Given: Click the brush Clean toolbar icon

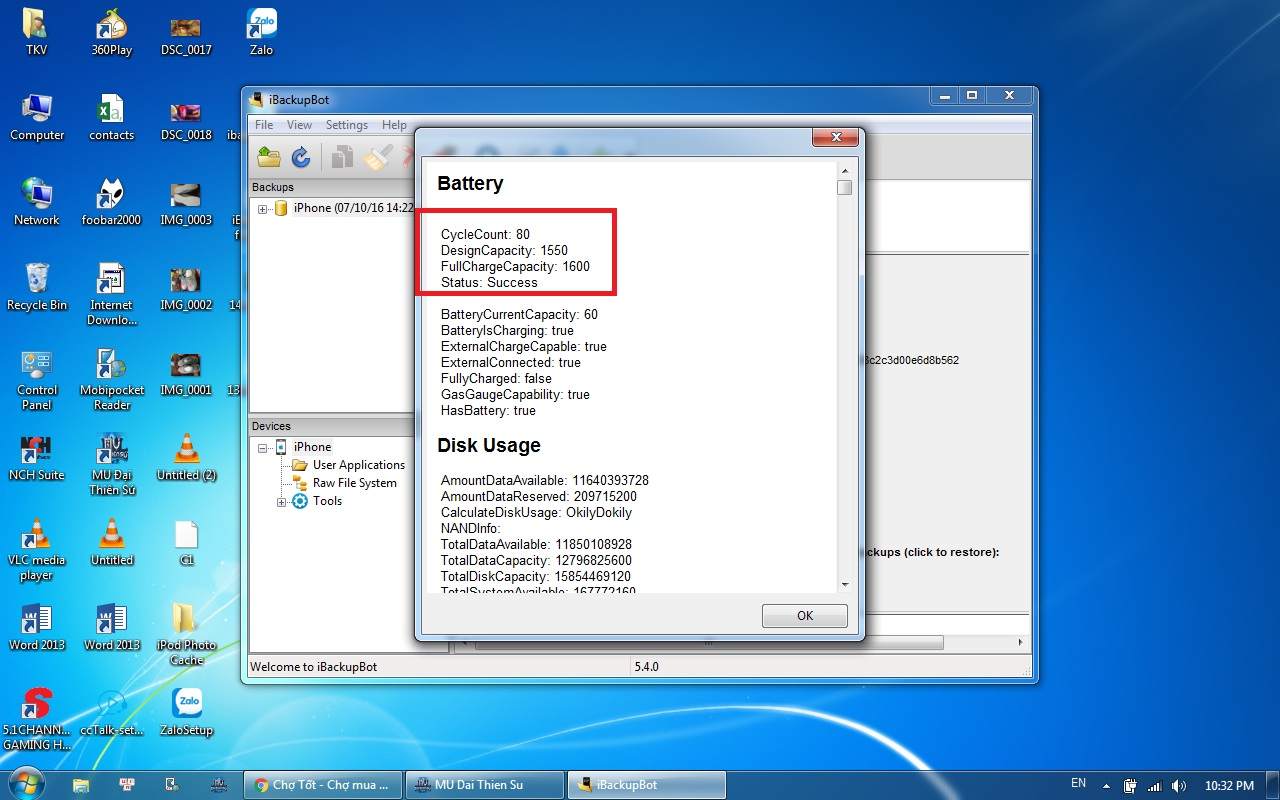Looking at the screenshot, I should click(377, 156).
